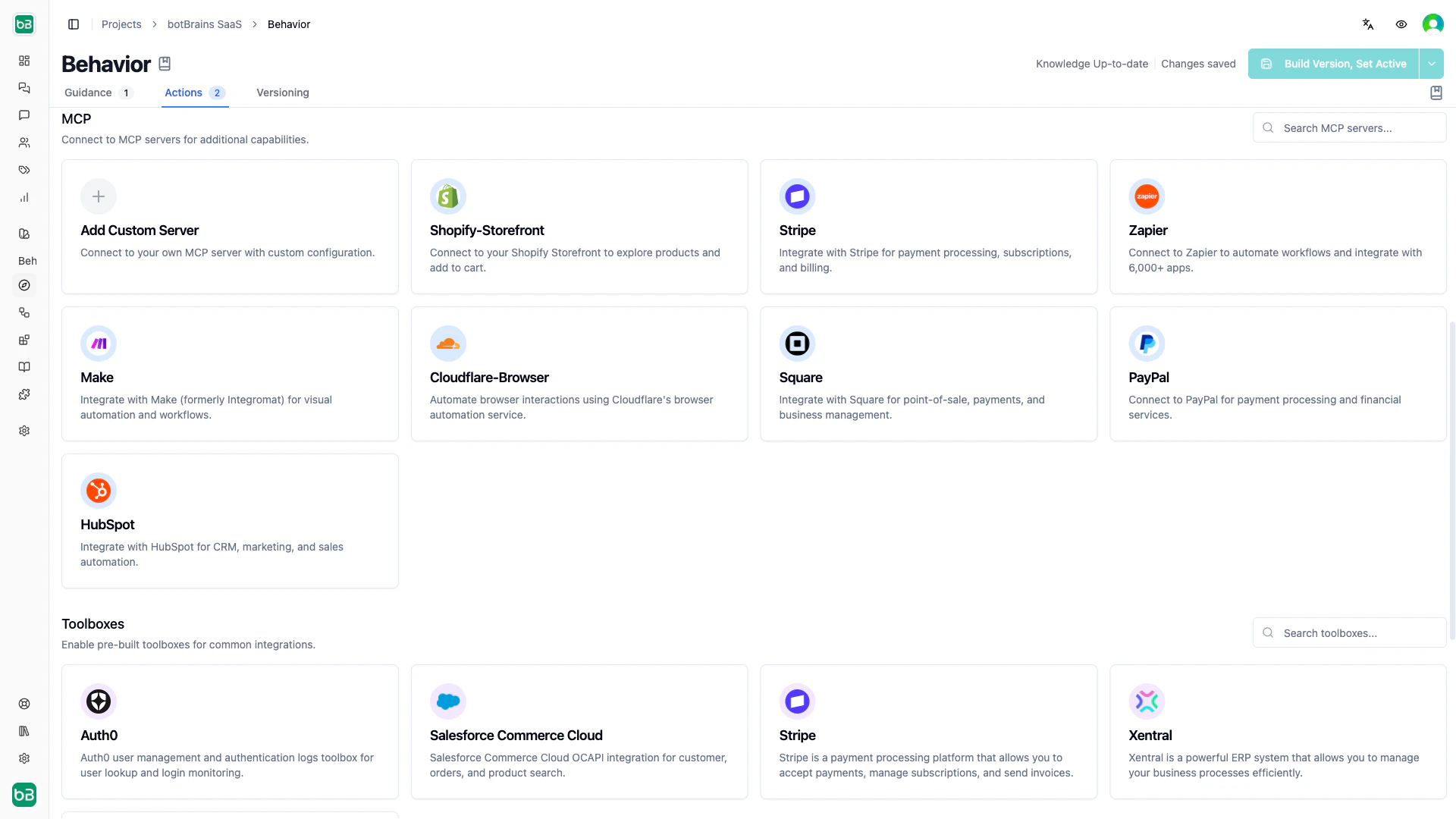This screenshot has height=819, width=1456.
Task: Click the HubSpot card title
Action: point(107,525)
